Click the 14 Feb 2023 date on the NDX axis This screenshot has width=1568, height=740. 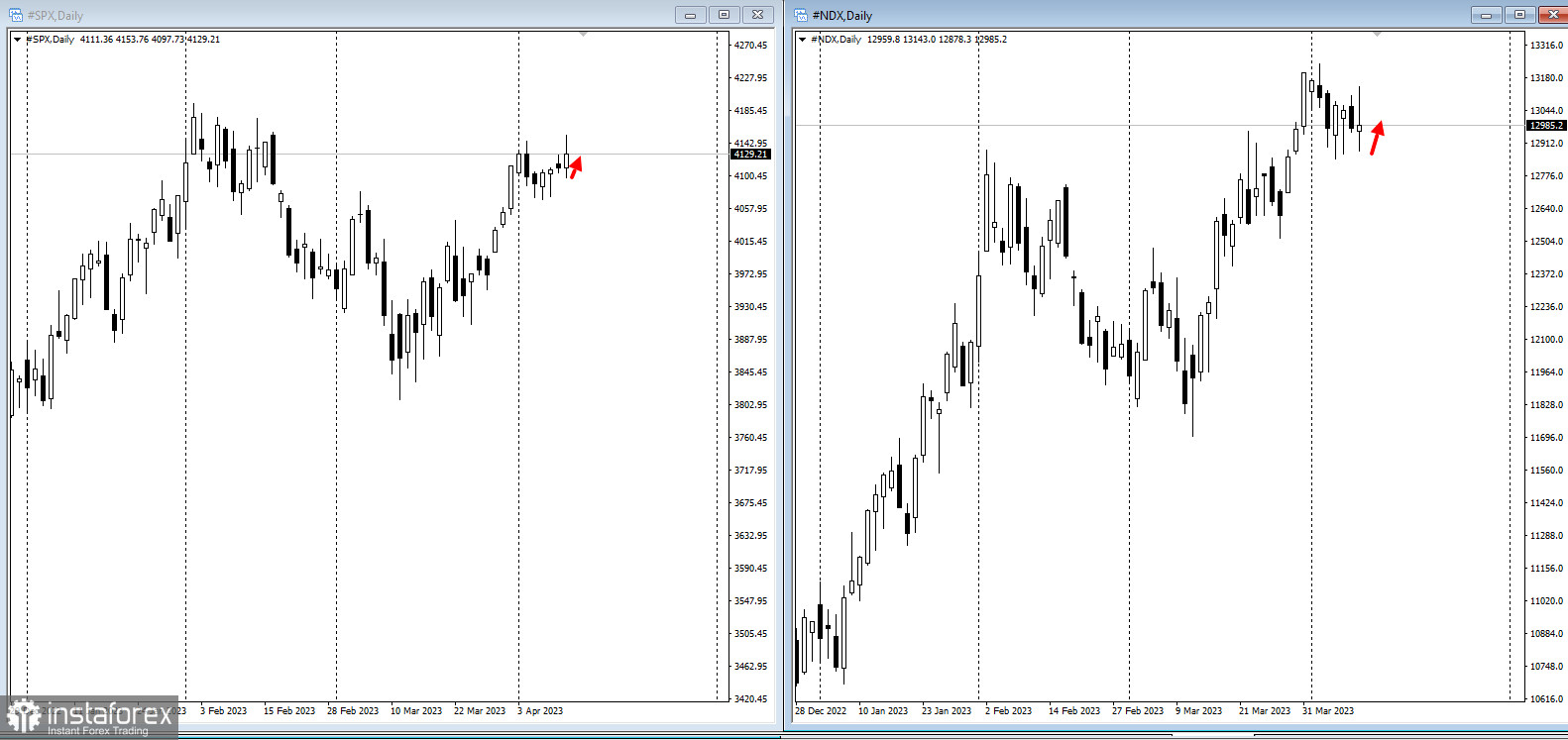tap(1074, 711)
